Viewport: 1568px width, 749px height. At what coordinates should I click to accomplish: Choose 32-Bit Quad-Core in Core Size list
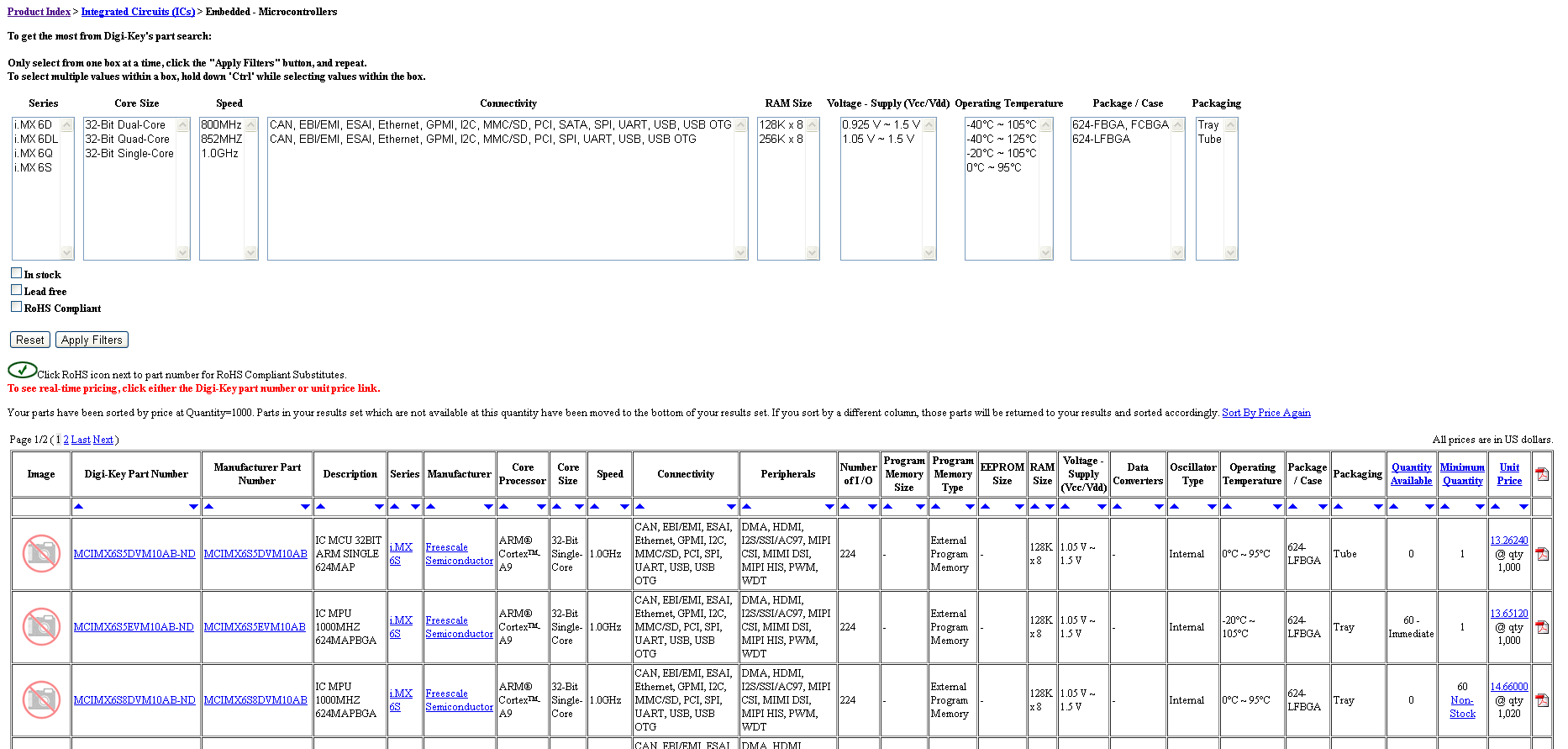tap(127, 140)
